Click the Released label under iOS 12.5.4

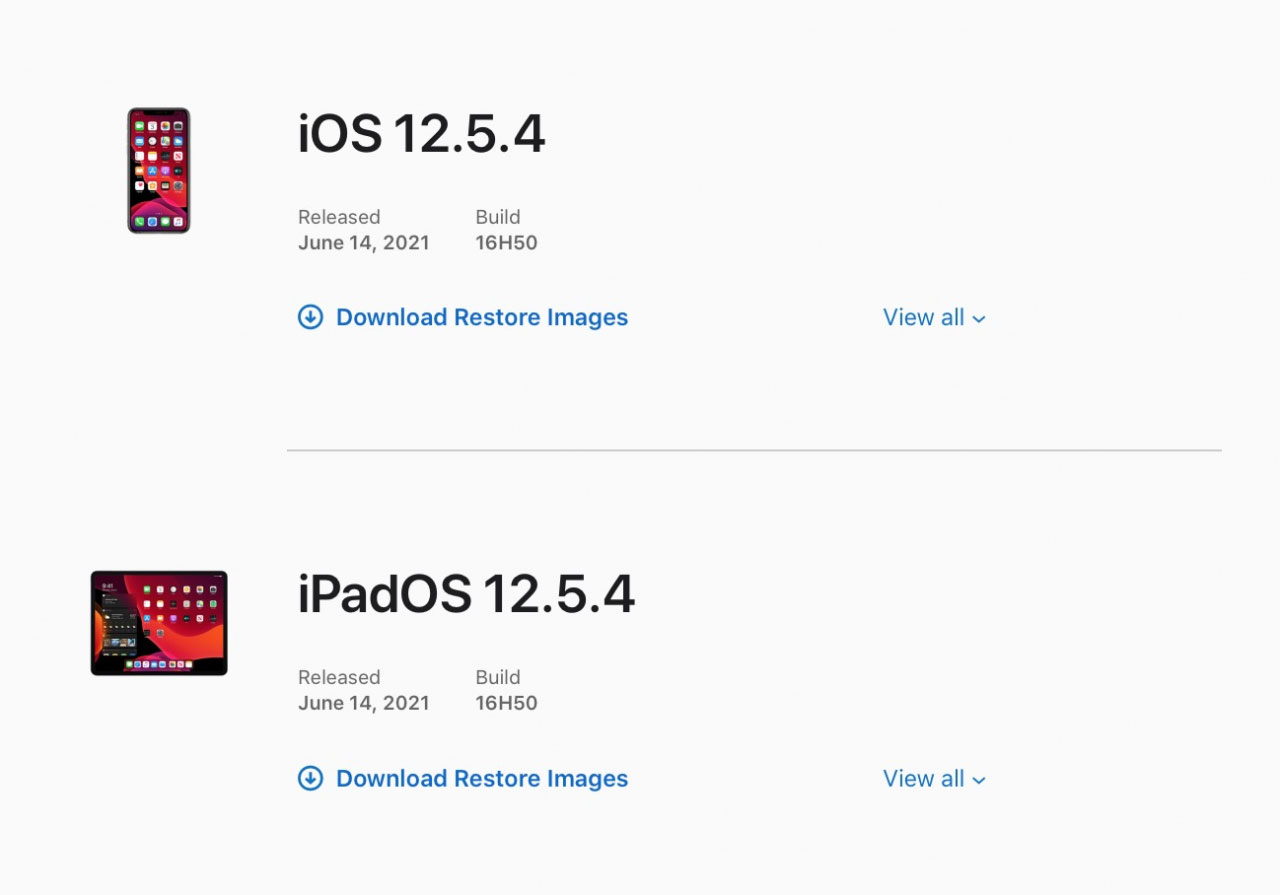click(339, 217)
